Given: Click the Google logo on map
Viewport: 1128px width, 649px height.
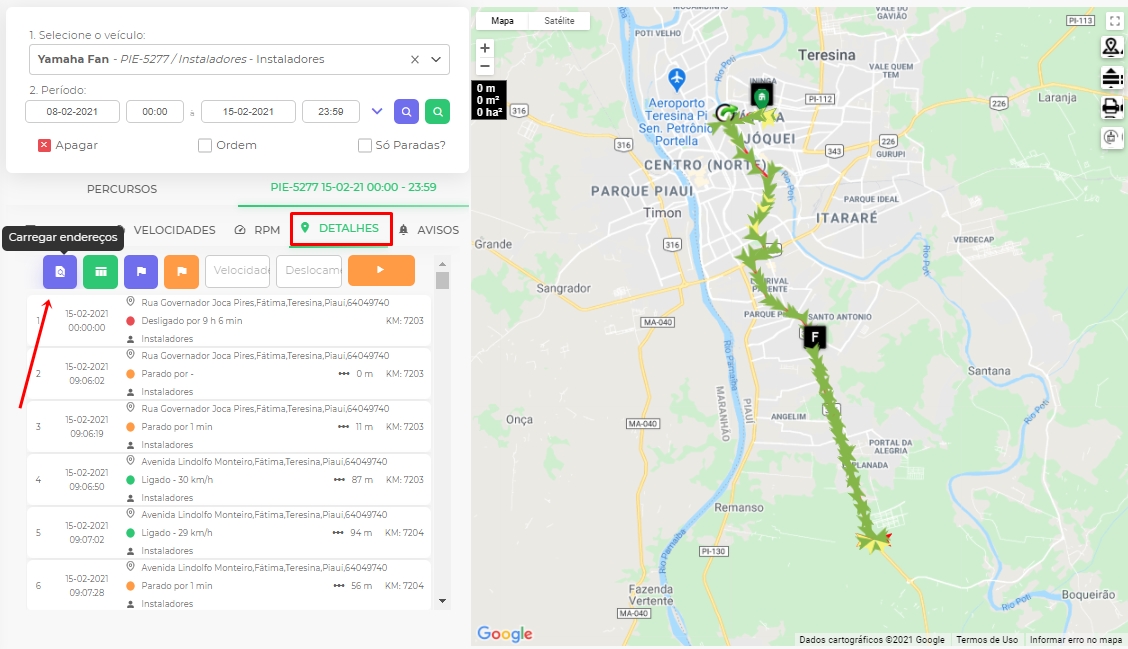Looking at the screenshot, I should 505,633.
